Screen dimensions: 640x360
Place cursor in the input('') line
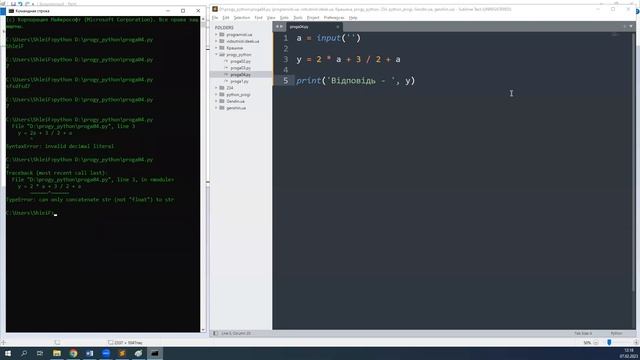[x=329, y=38]
